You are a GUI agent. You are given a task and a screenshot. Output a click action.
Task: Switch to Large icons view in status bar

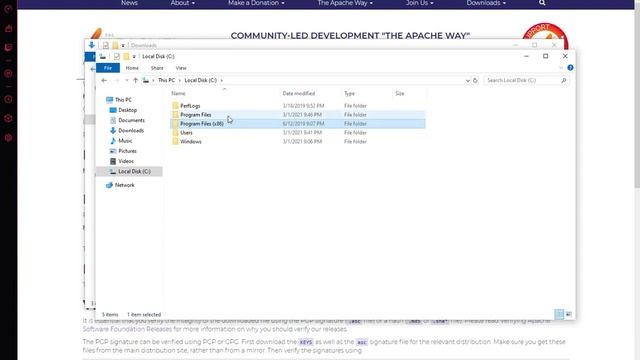coord(569,314)
